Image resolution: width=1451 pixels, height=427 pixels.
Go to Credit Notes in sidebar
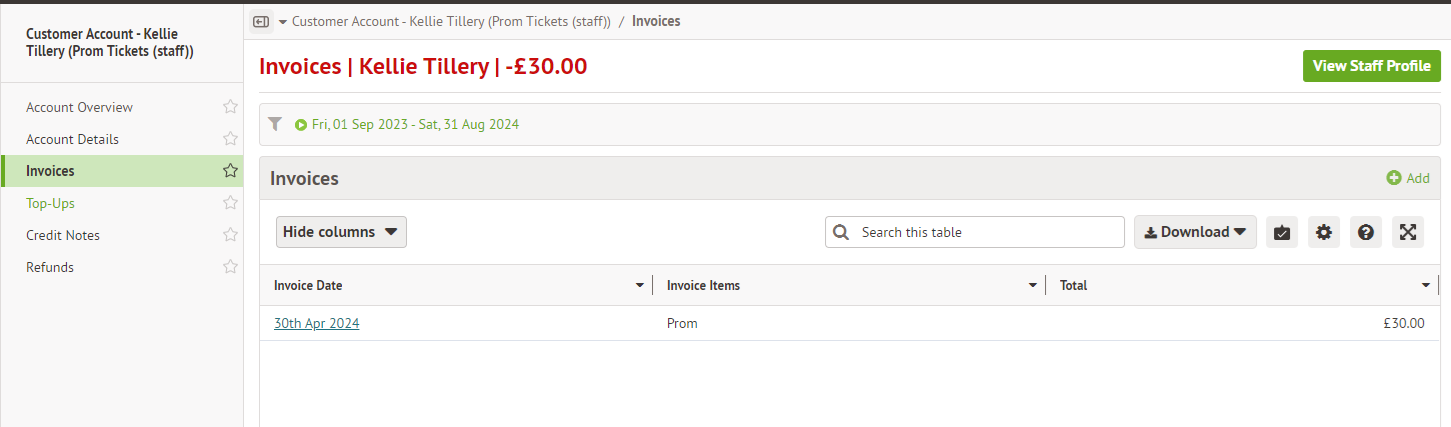point(63,235)
